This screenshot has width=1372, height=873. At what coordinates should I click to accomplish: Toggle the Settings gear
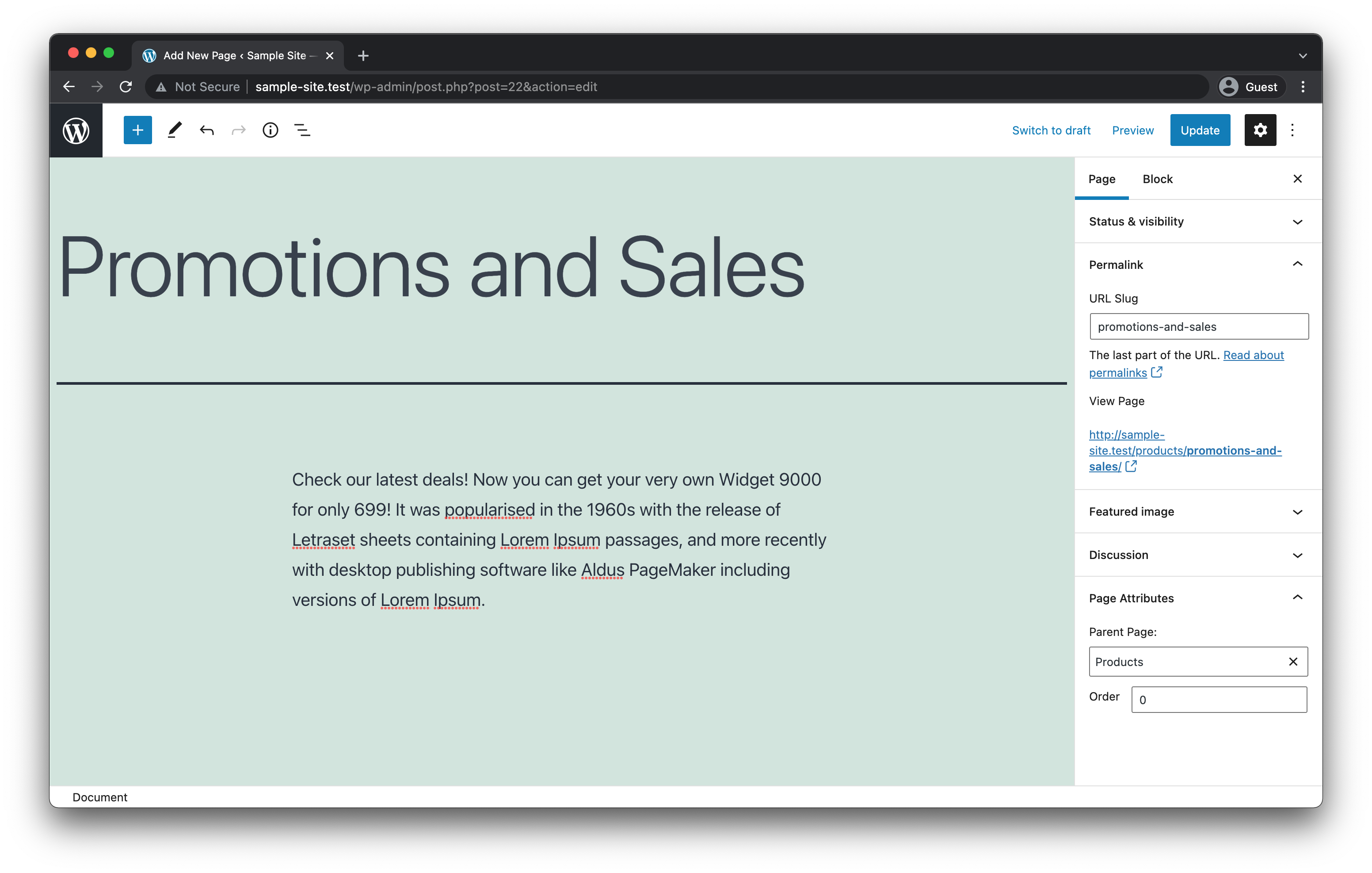(x=1260, y=130)
